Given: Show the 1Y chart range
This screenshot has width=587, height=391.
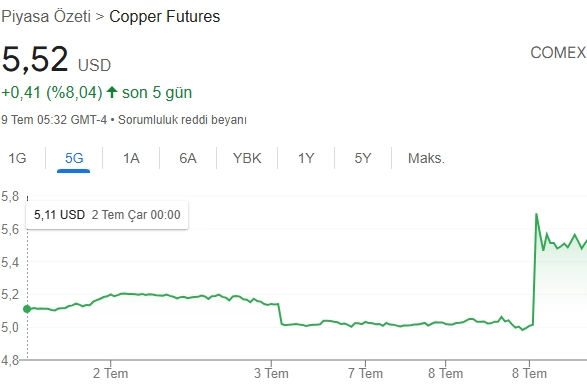Looking at the screenshot, I should tap(306, 158).
